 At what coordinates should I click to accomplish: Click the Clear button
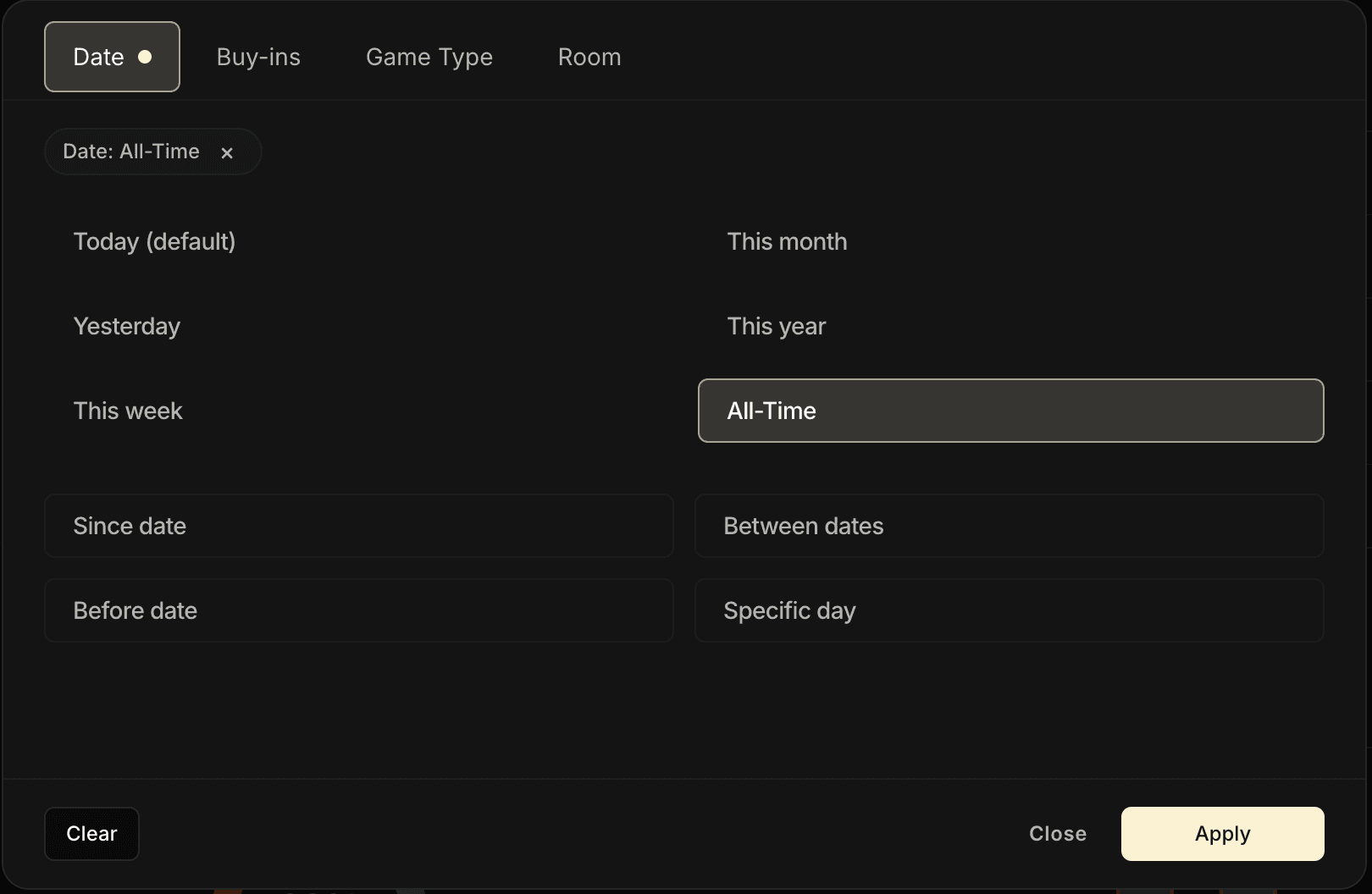(91, 834)
